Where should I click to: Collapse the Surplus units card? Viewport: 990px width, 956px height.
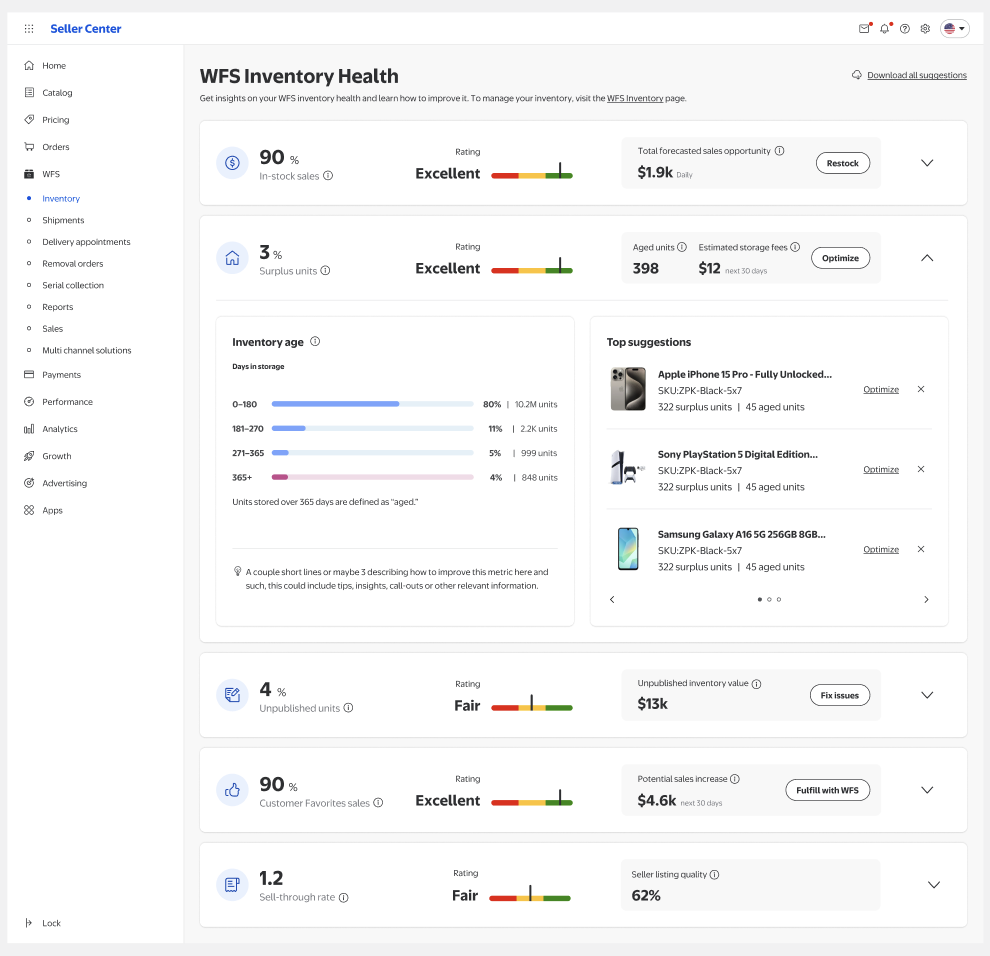(x=927, y=258)
